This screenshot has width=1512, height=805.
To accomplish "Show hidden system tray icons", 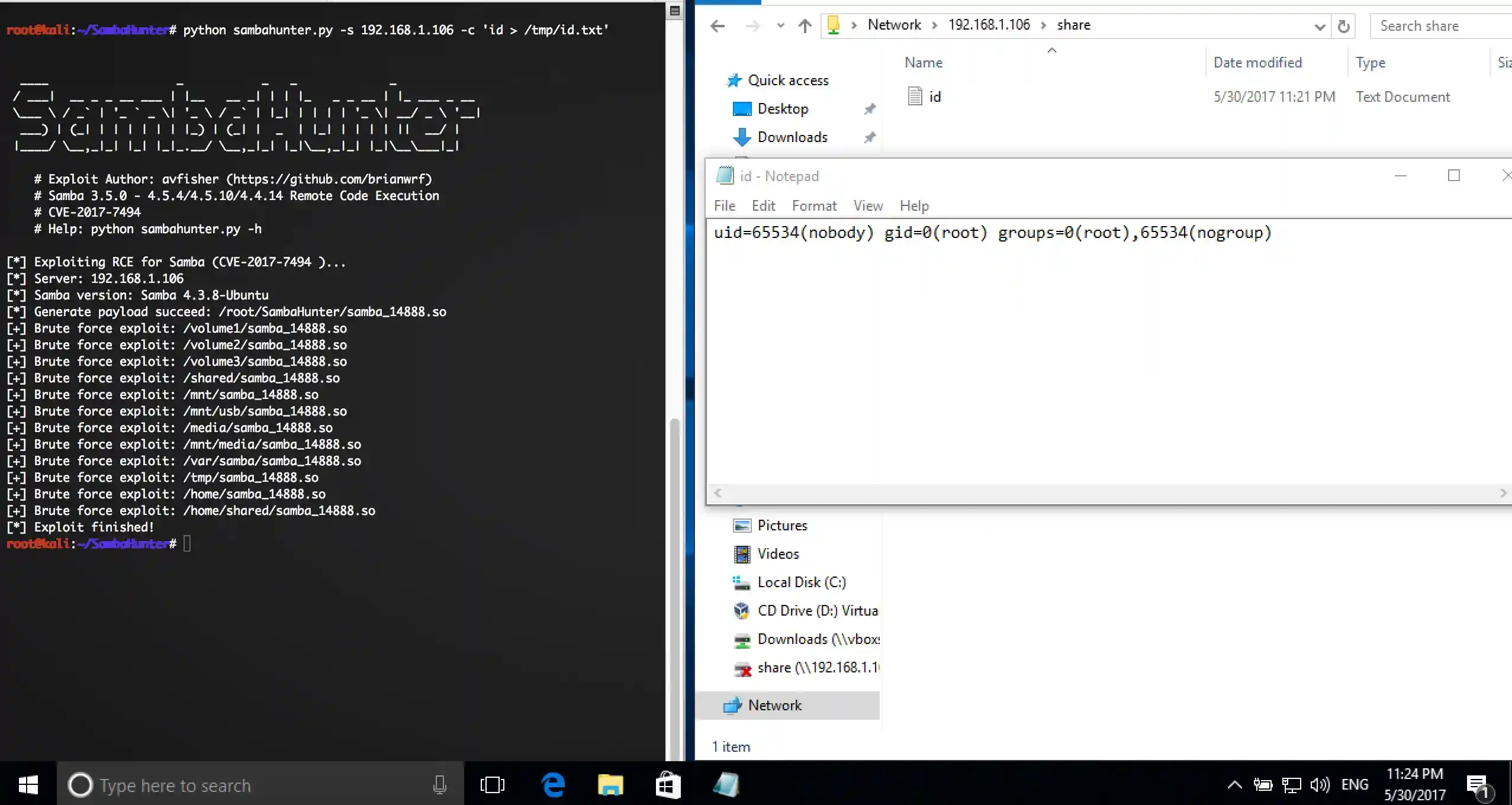I will pyautogui.click(x=1234, y=785).
